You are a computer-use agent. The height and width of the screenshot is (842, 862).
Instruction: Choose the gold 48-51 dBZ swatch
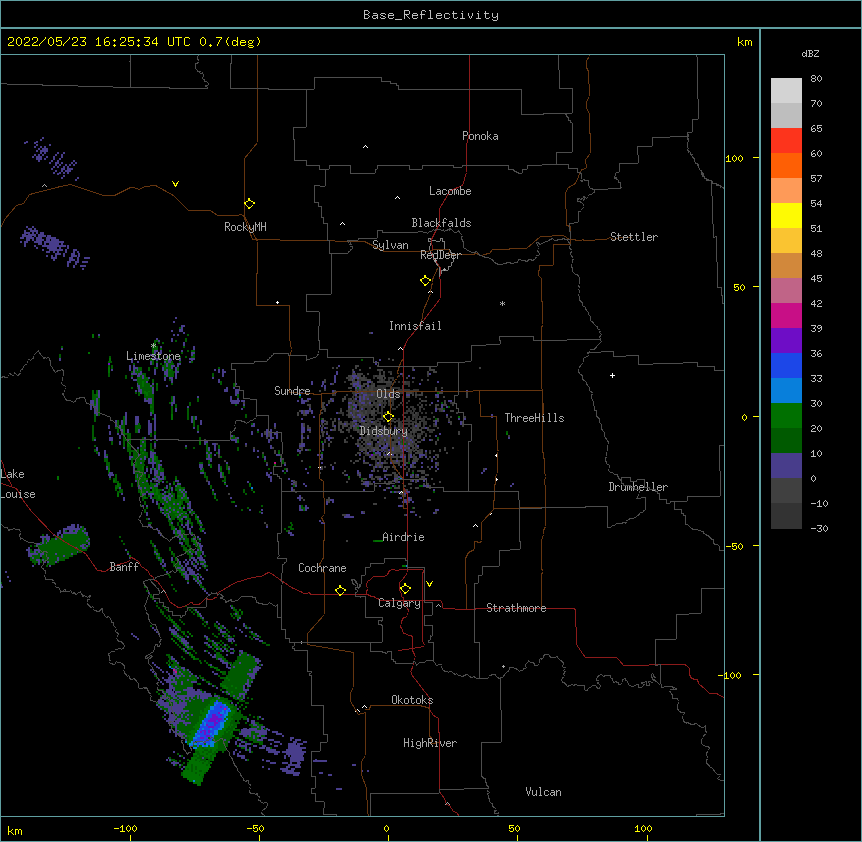click(786, 241)
